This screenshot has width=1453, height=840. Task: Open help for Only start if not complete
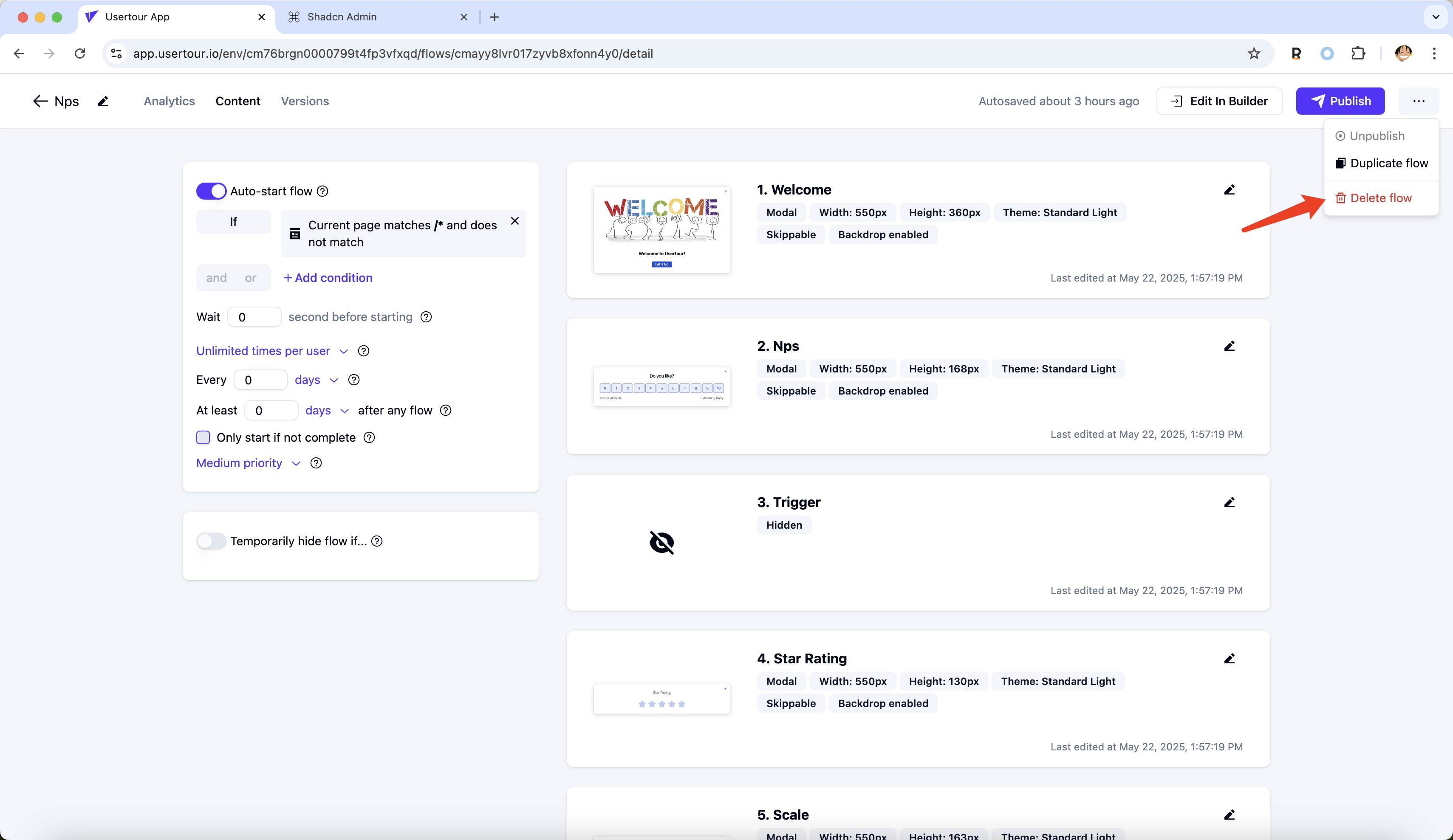[x=370, y=437]
